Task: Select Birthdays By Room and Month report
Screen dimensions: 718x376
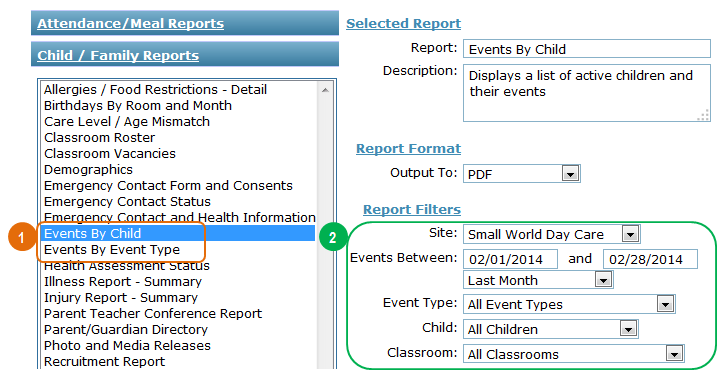Action: [138, 105]
